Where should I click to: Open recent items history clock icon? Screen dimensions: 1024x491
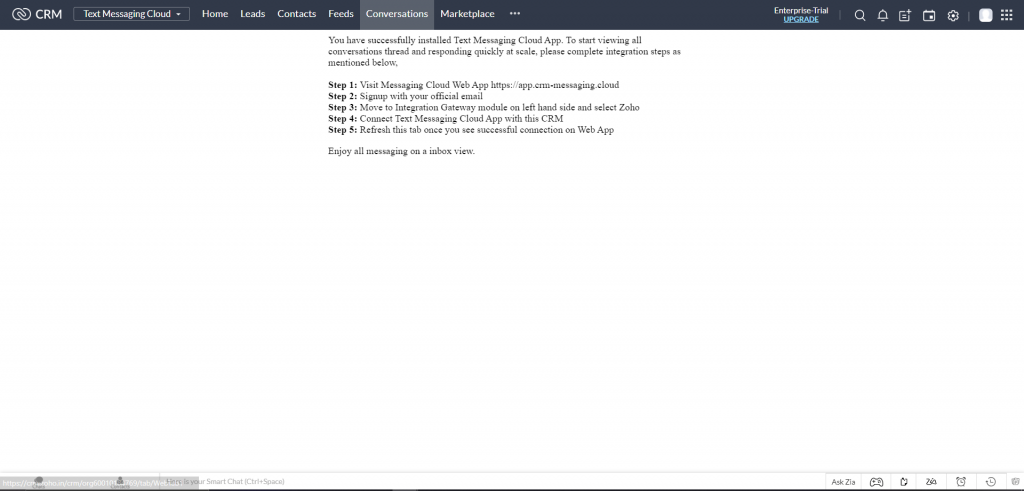991,482
